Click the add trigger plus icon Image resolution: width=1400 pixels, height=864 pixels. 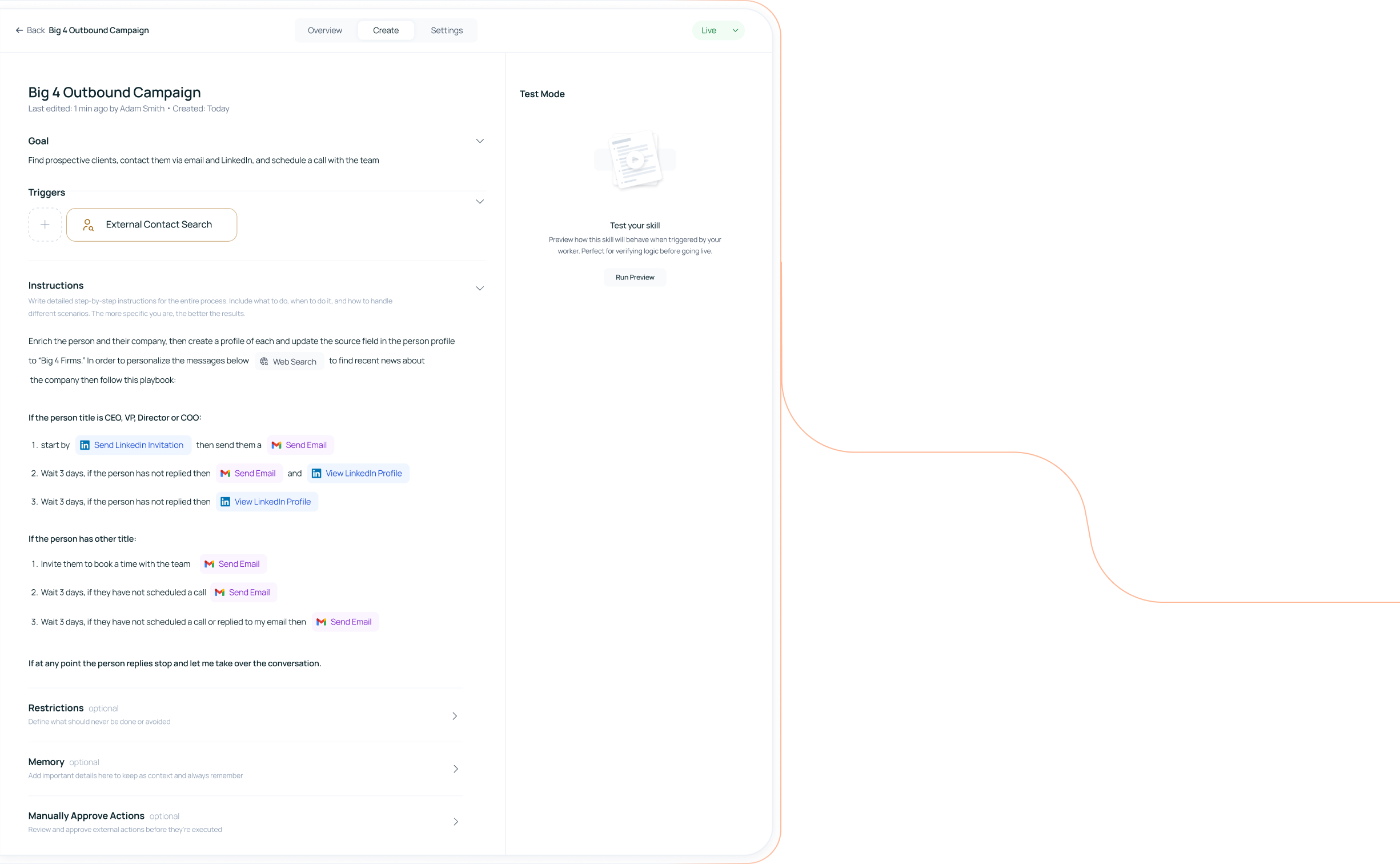point(45,225)
